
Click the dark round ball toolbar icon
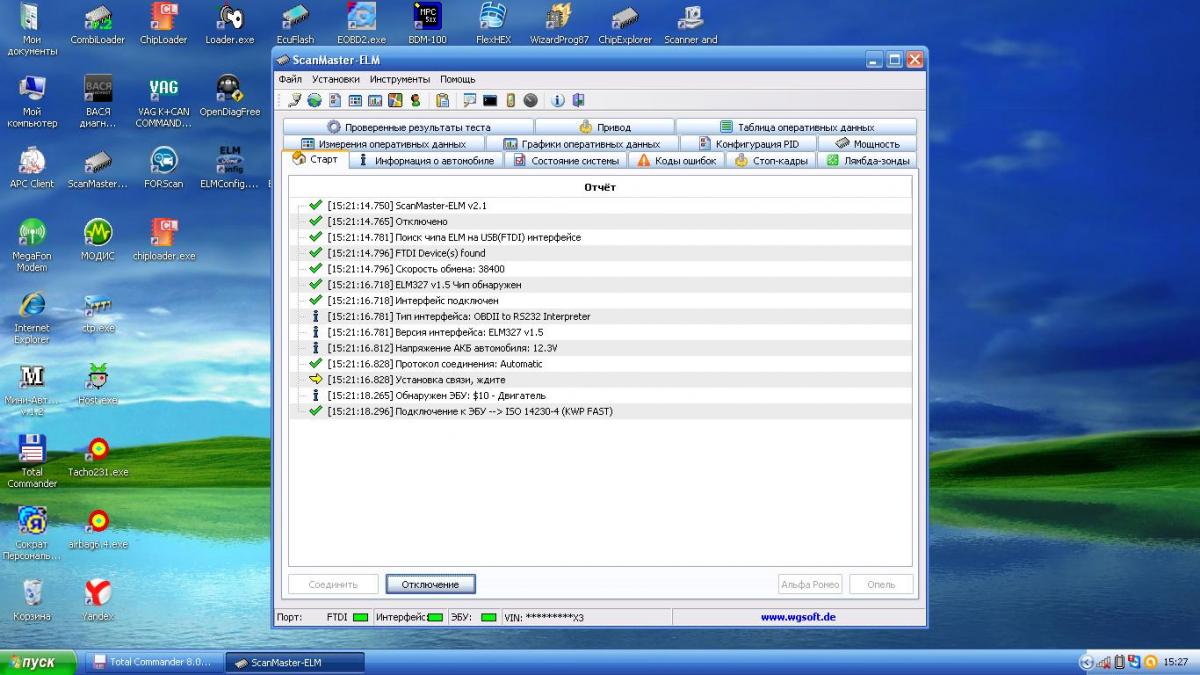click(x=530, y=100)
